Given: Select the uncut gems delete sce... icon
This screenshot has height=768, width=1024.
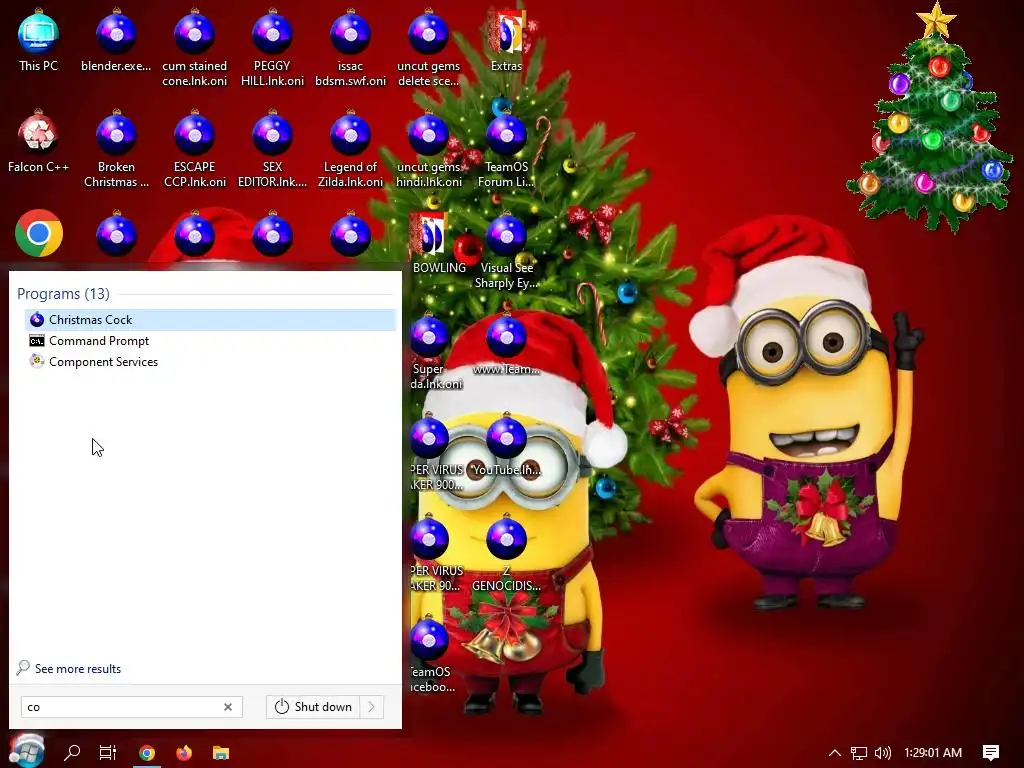Looking at the screenshot, I should coord(428,48).
